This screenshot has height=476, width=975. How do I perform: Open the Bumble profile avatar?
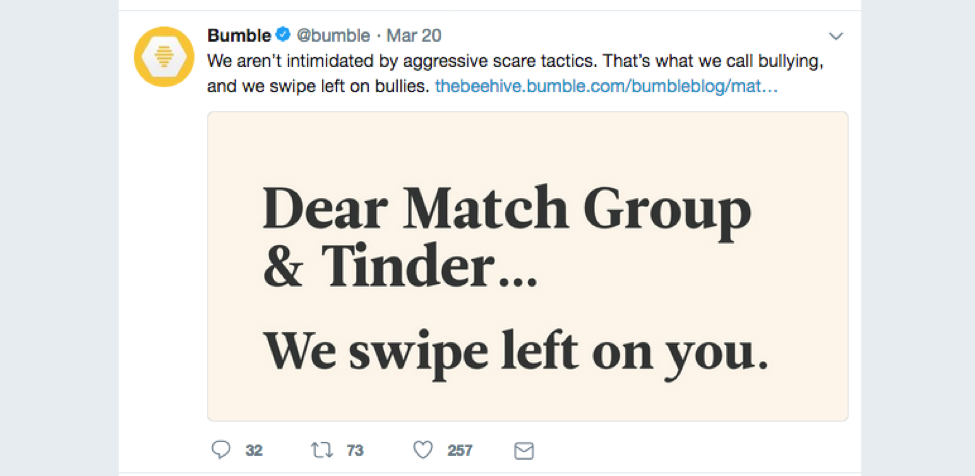click(x=163, y=57)
